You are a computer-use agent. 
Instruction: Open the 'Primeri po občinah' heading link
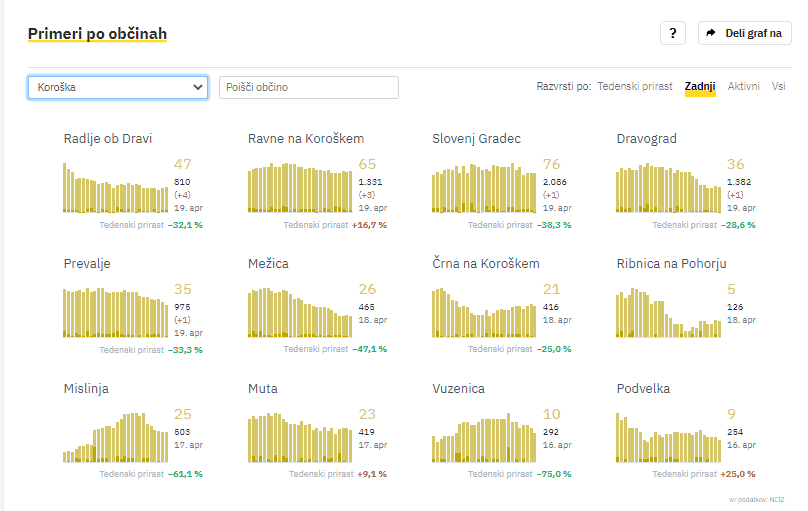pyautogui.click(x=97, y=34)
